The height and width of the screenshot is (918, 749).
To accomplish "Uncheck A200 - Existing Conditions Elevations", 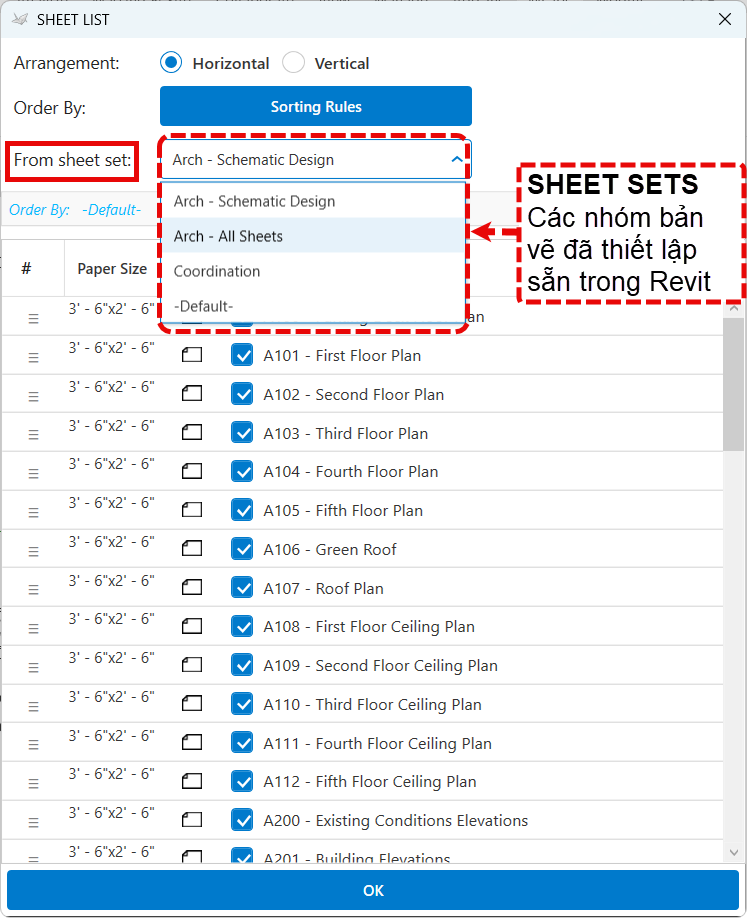I will (x=242, y=821).
